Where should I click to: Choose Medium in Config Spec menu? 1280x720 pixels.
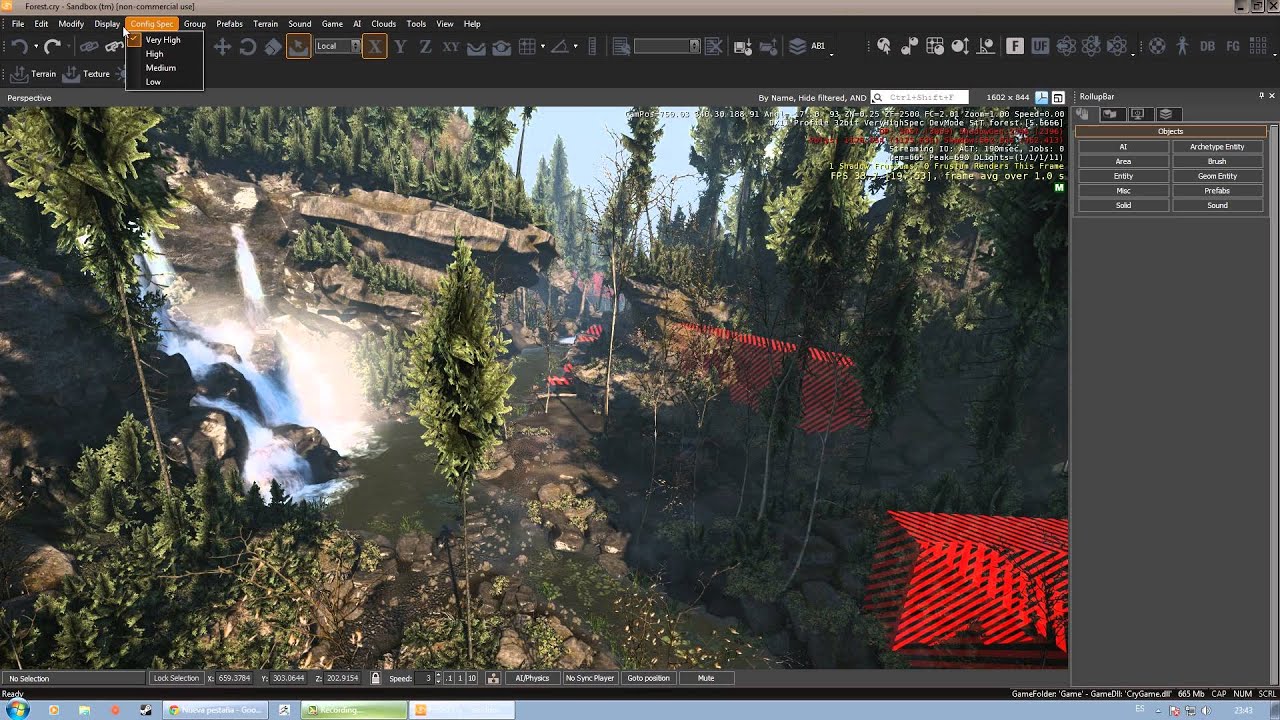[160, 68]
